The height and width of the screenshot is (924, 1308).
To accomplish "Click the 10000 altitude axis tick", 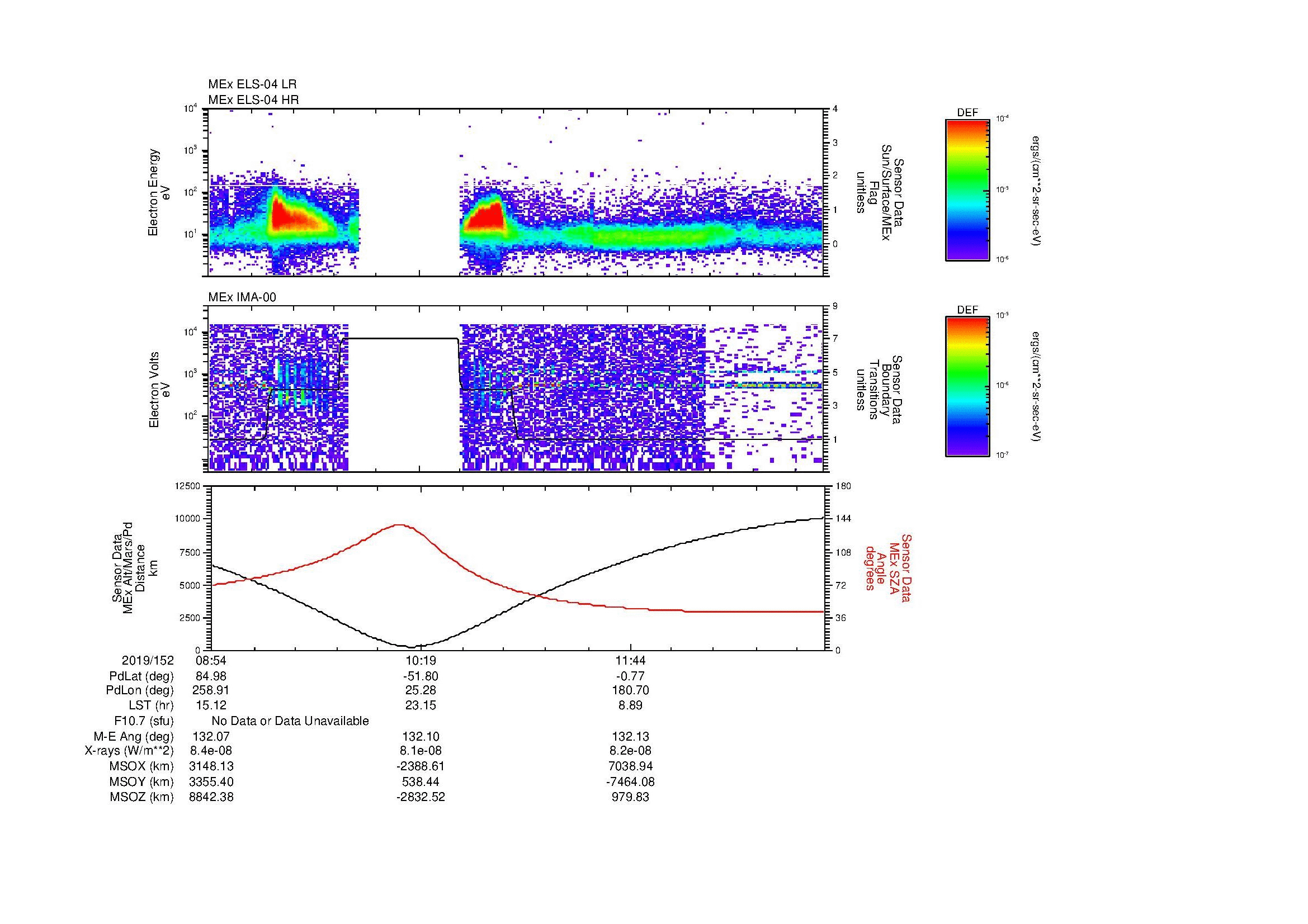I will tap(187, 519).
